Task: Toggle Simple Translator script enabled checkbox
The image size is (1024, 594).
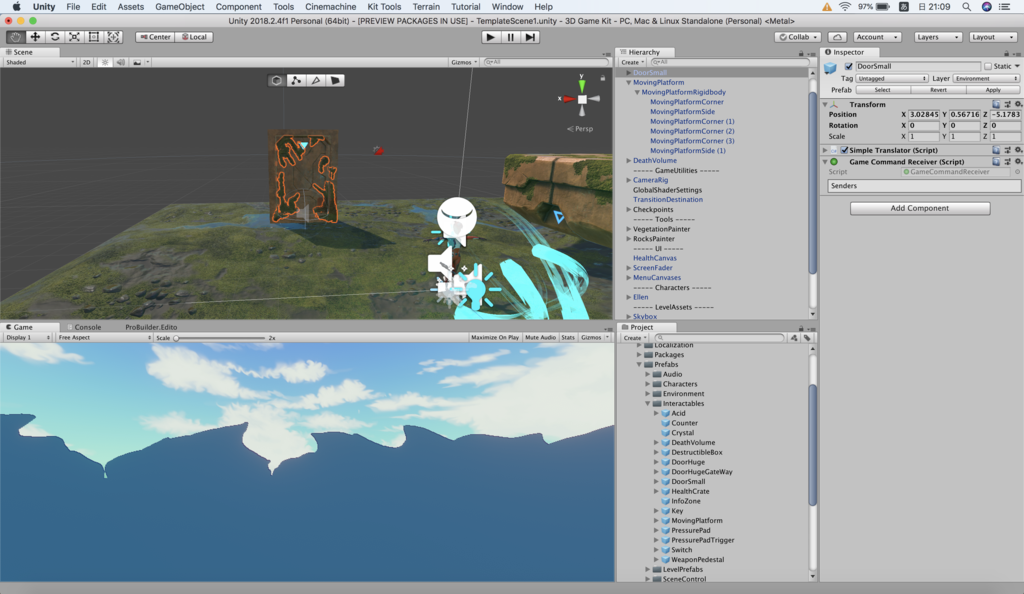Action: coord(844,150)
